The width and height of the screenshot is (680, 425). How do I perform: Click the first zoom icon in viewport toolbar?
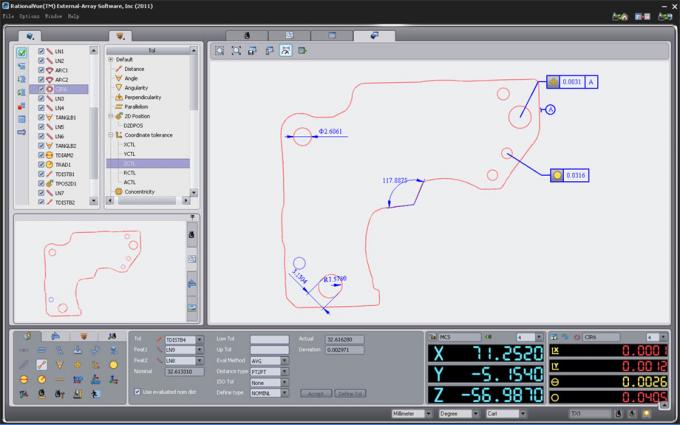coord(221,50)
